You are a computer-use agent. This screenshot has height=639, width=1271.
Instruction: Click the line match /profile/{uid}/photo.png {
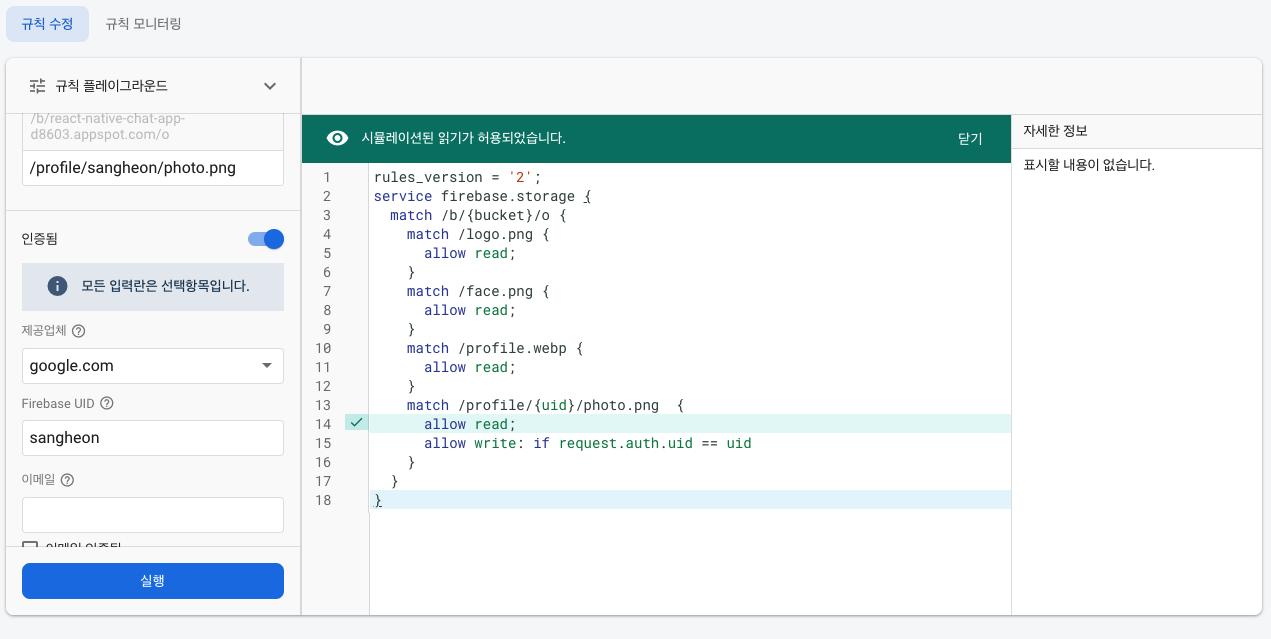coord(545,405)
